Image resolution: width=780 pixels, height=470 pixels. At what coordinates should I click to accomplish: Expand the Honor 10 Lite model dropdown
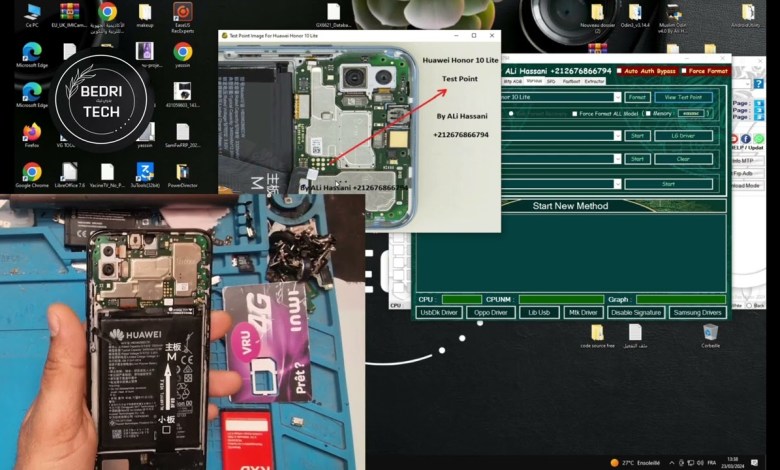[x=617, y=97]
